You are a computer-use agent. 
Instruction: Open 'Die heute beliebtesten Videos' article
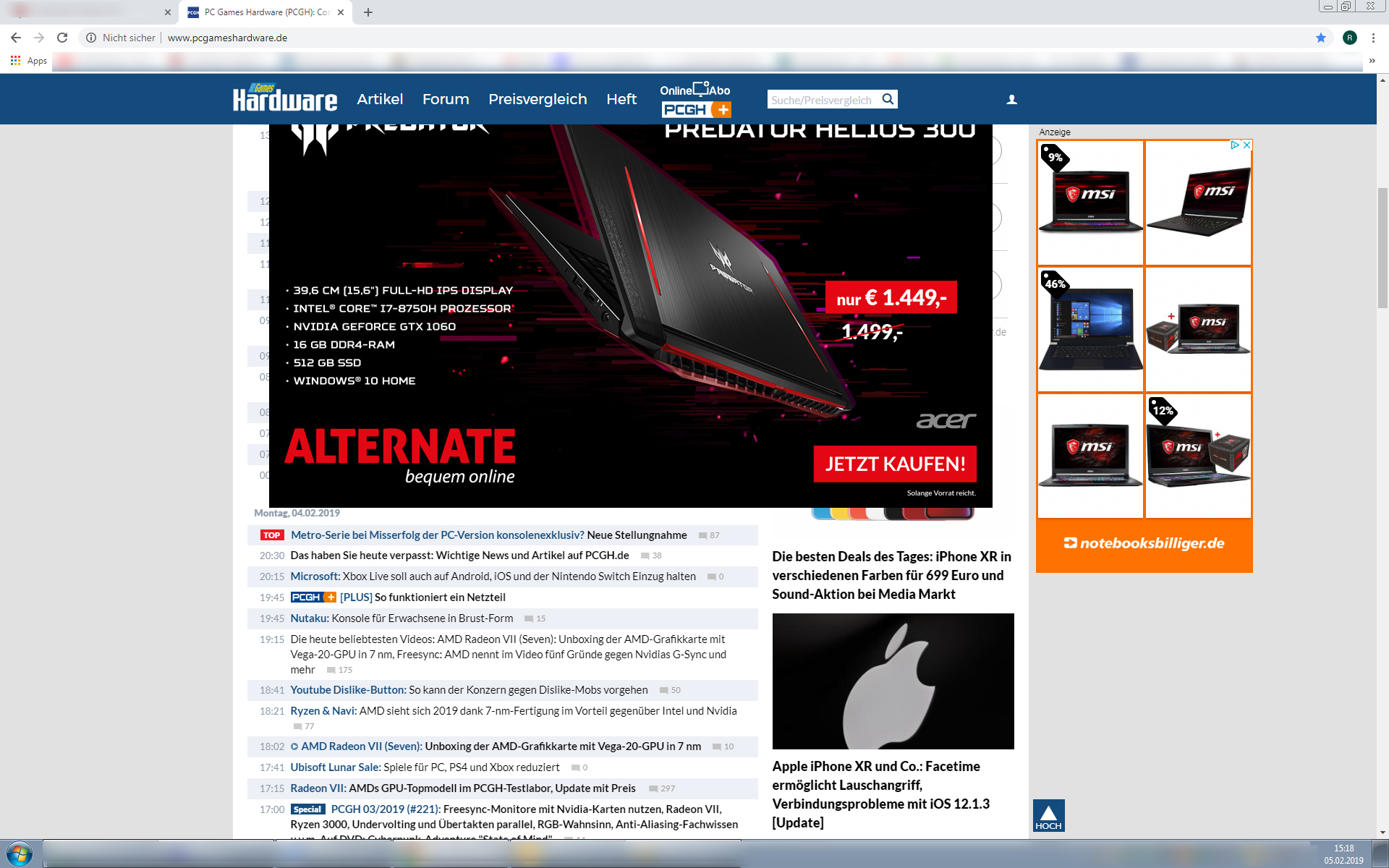click(x=508, y=655)
